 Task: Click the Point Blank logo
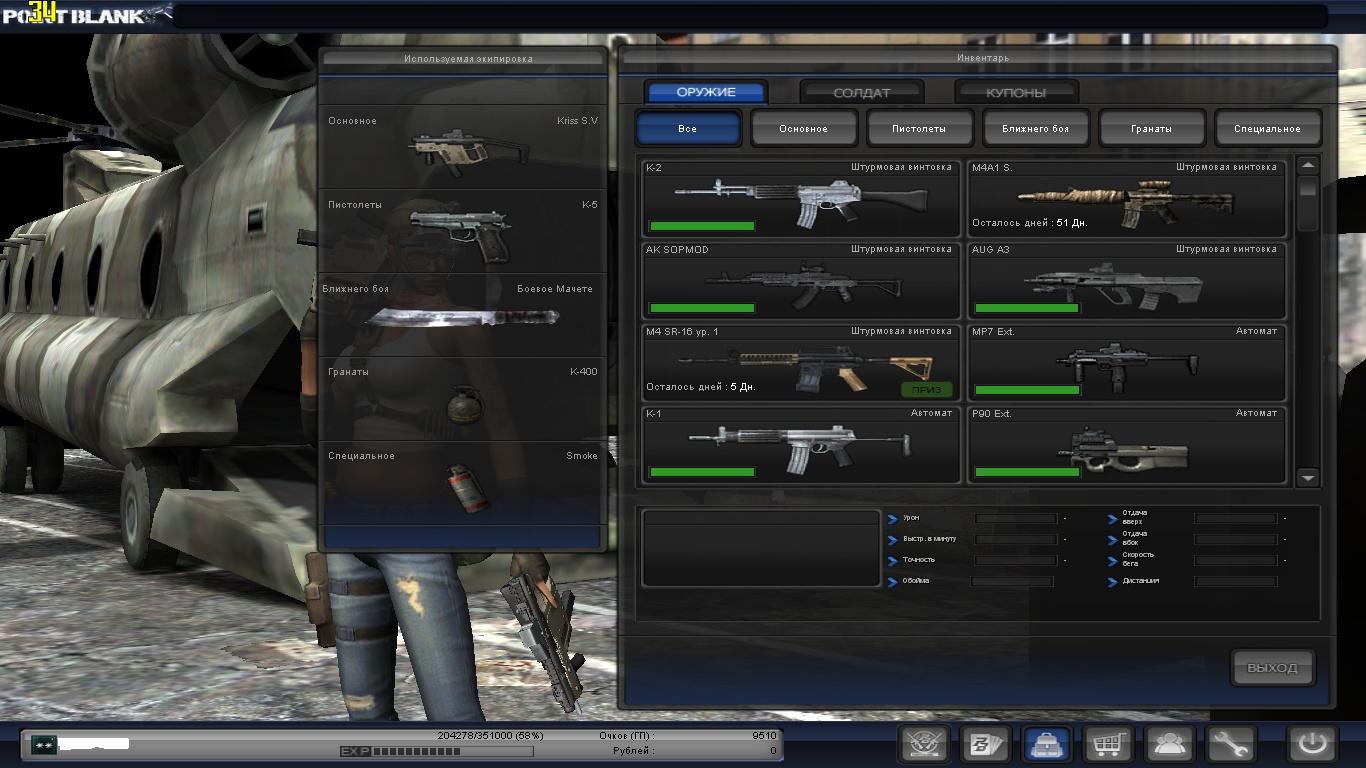(86, 14)
